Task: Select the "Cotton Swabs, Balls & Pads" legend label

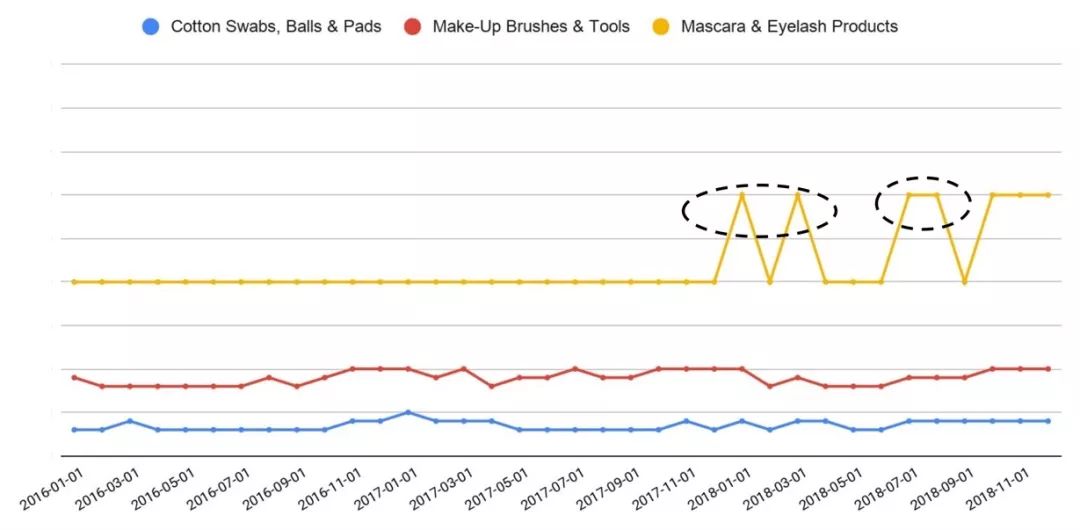Action: point(276,27)
